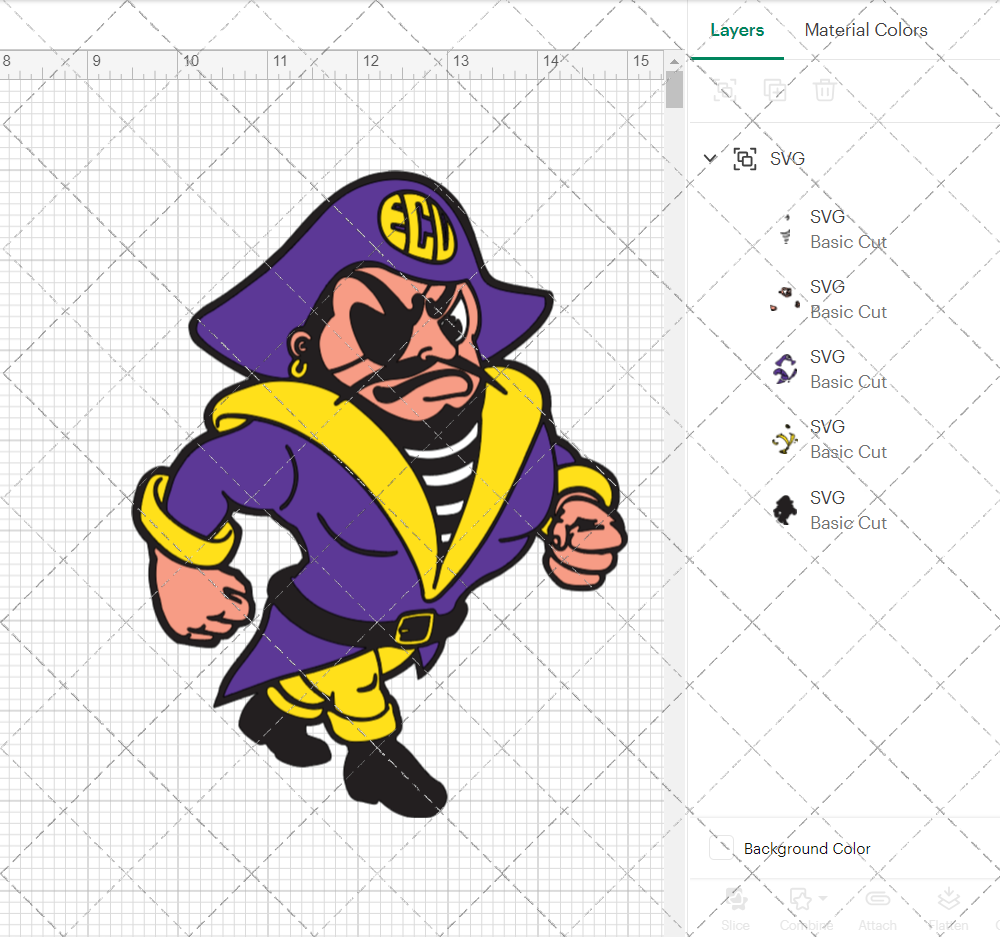Select the black silhouette SVG layer thumbnail

[x=785, y=510]
